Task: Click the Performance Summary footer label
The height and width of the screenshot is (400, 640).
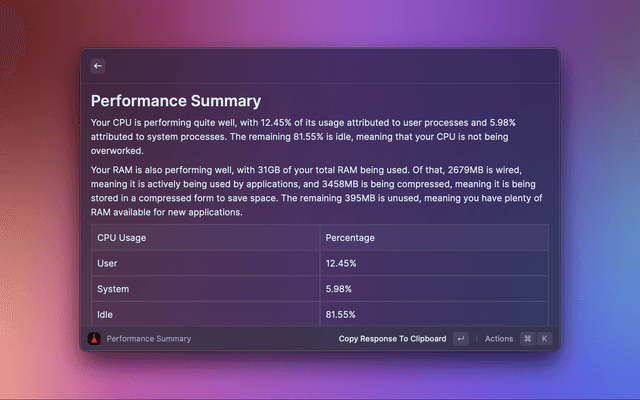Action: pos(149,339)
